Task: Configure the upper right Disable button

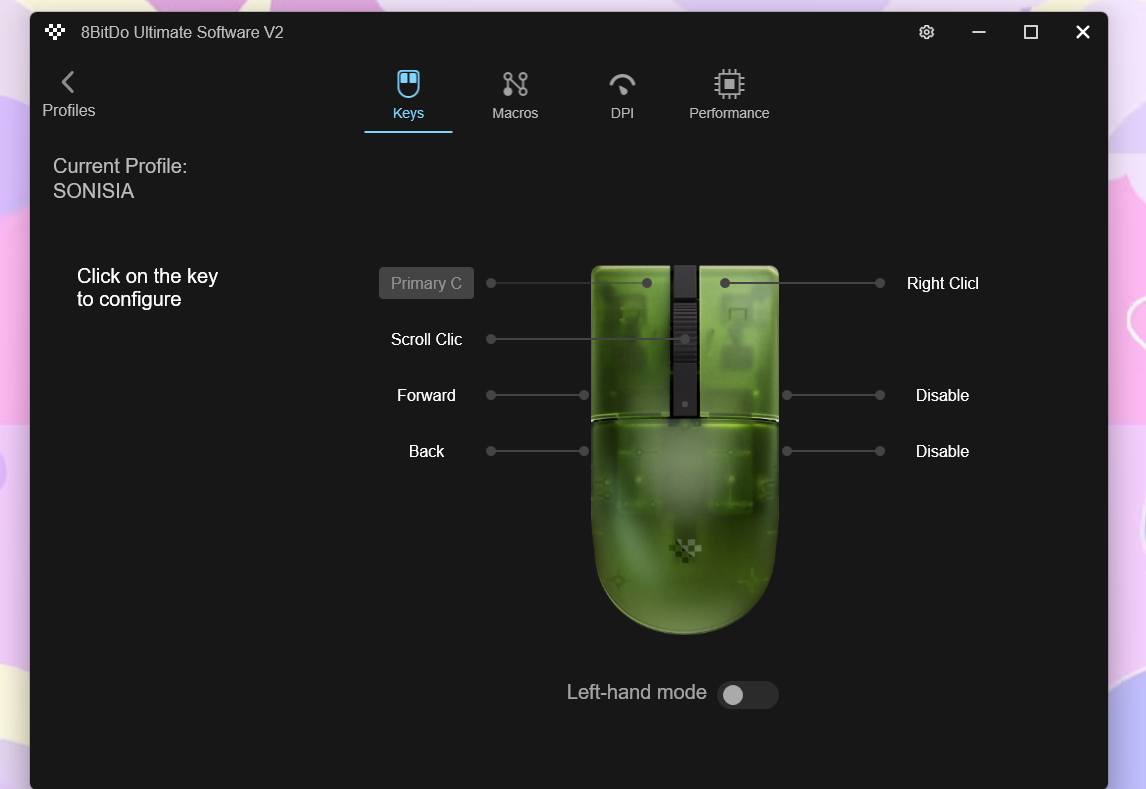Action: [942, 395]
